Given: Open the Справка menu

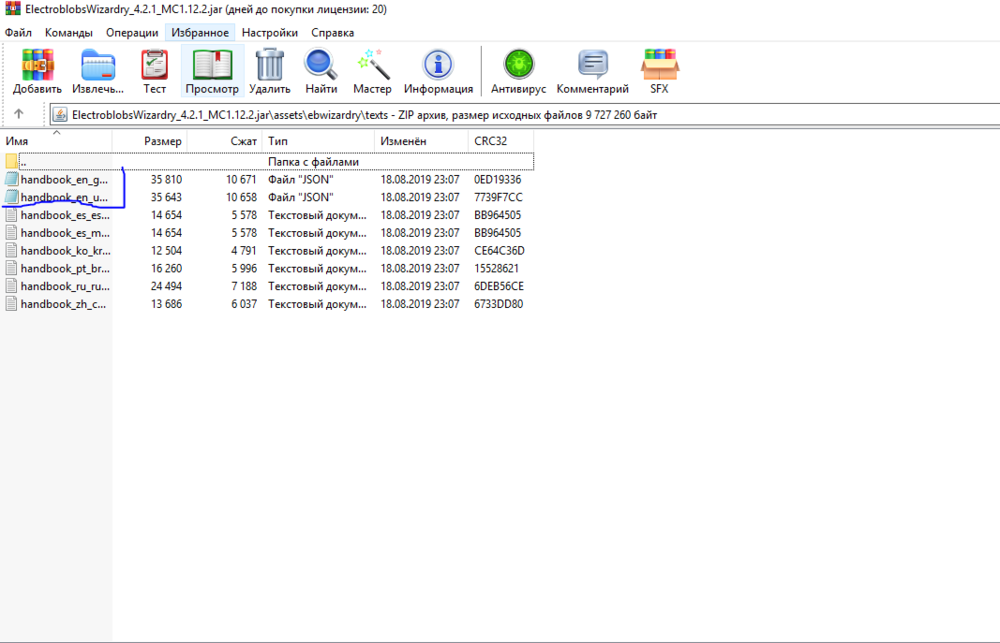Looking at the screenshot, I should pyautogui.click(x=332, y=33).
